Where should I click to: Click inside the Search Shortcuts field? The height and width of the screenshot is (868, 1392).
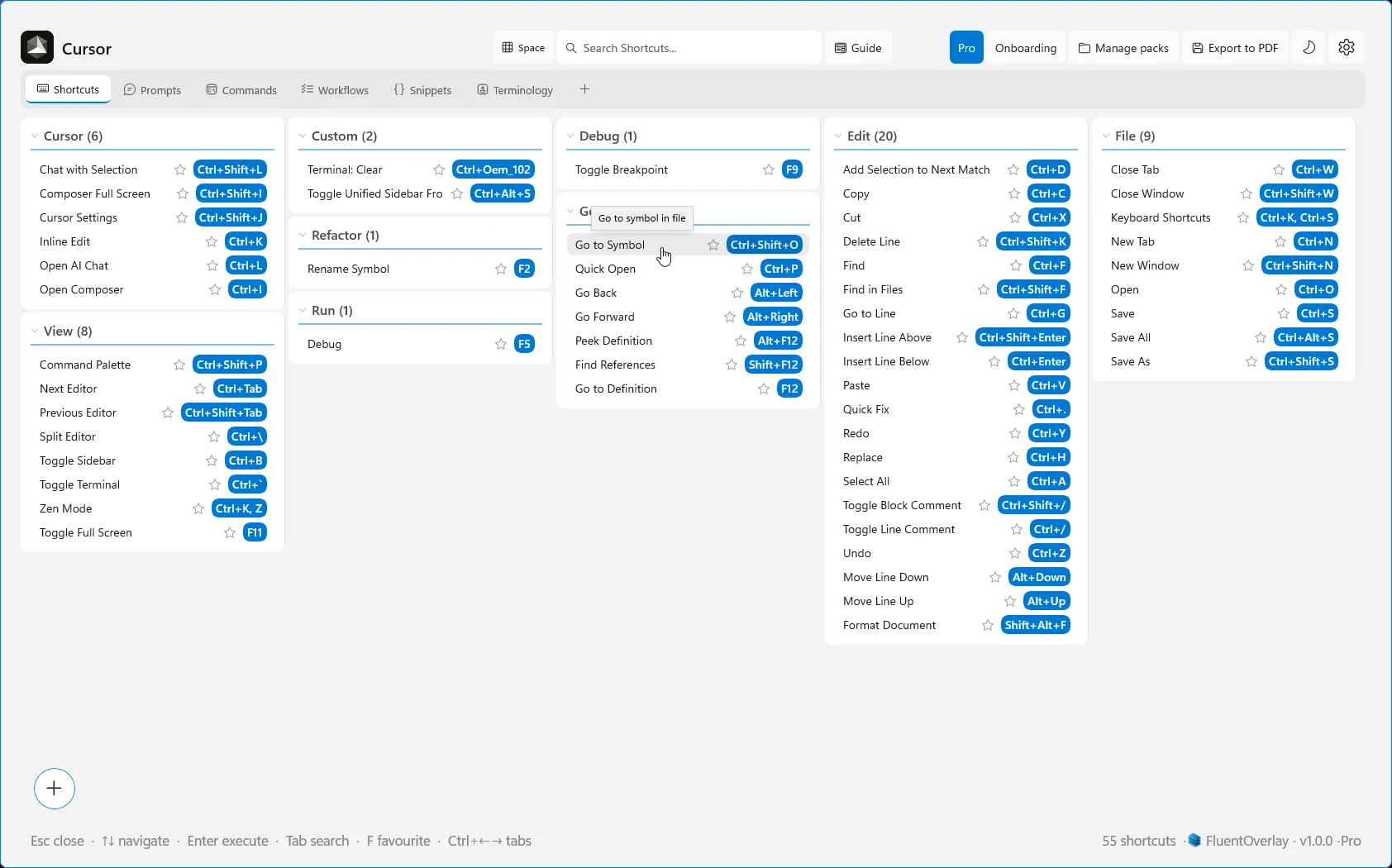click(689, 47)
